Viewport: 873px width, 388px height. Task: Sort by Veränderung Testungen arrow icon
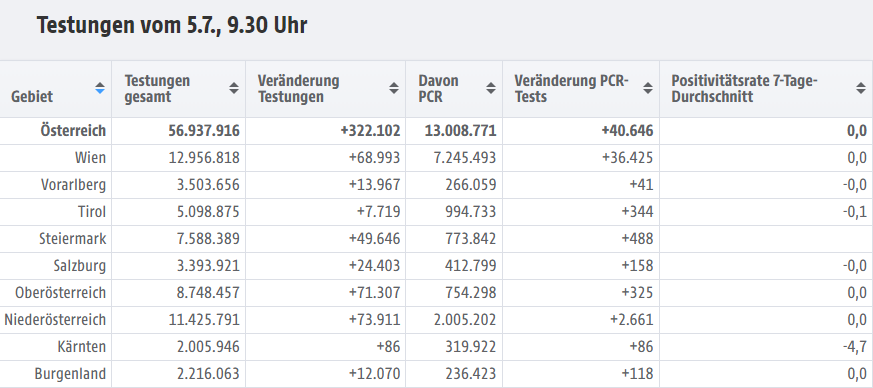394,89
